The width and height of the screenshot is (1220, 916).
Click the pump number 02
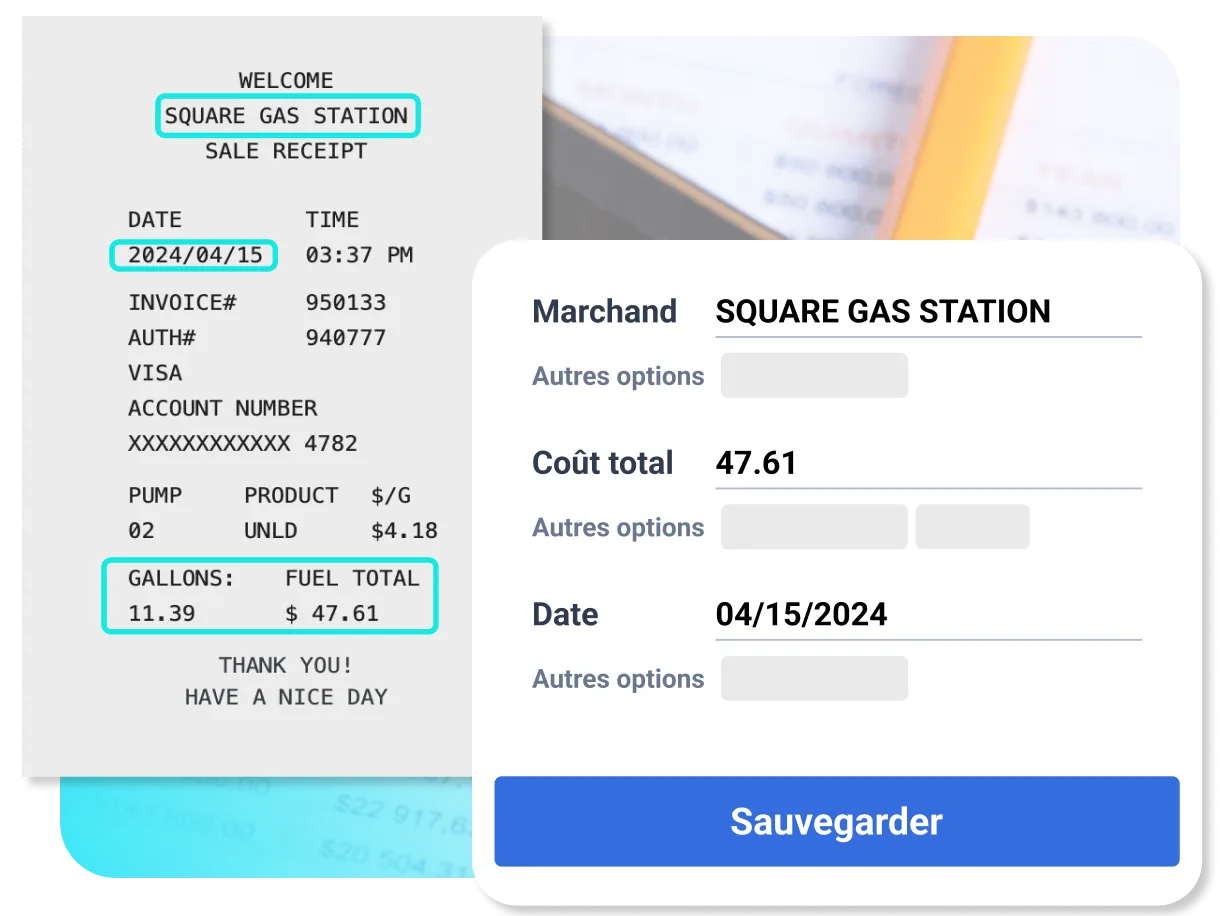pos(141,530)
